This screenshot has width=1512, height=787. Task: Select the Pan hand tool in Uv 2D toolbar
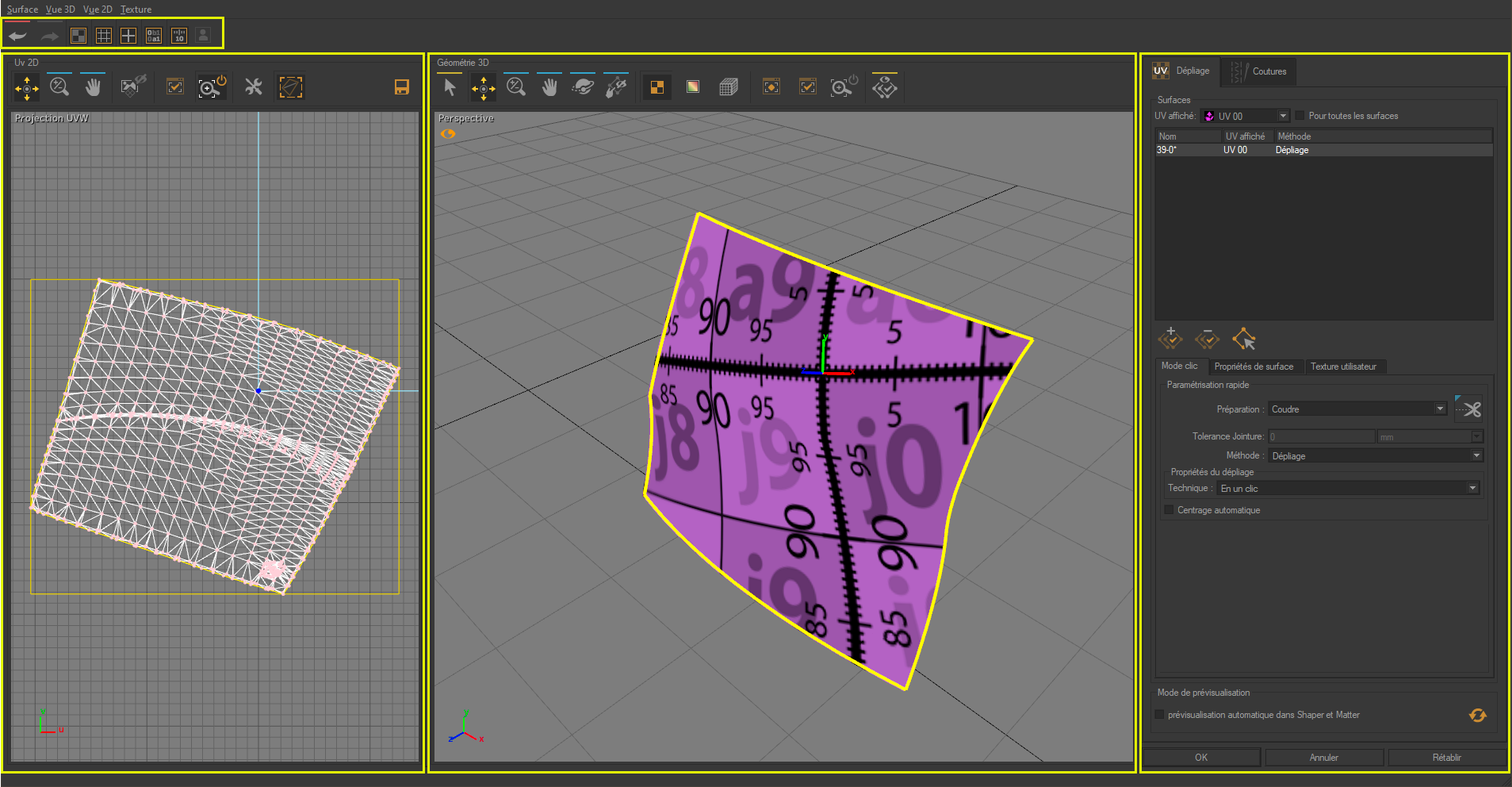(x=93, y=86)
